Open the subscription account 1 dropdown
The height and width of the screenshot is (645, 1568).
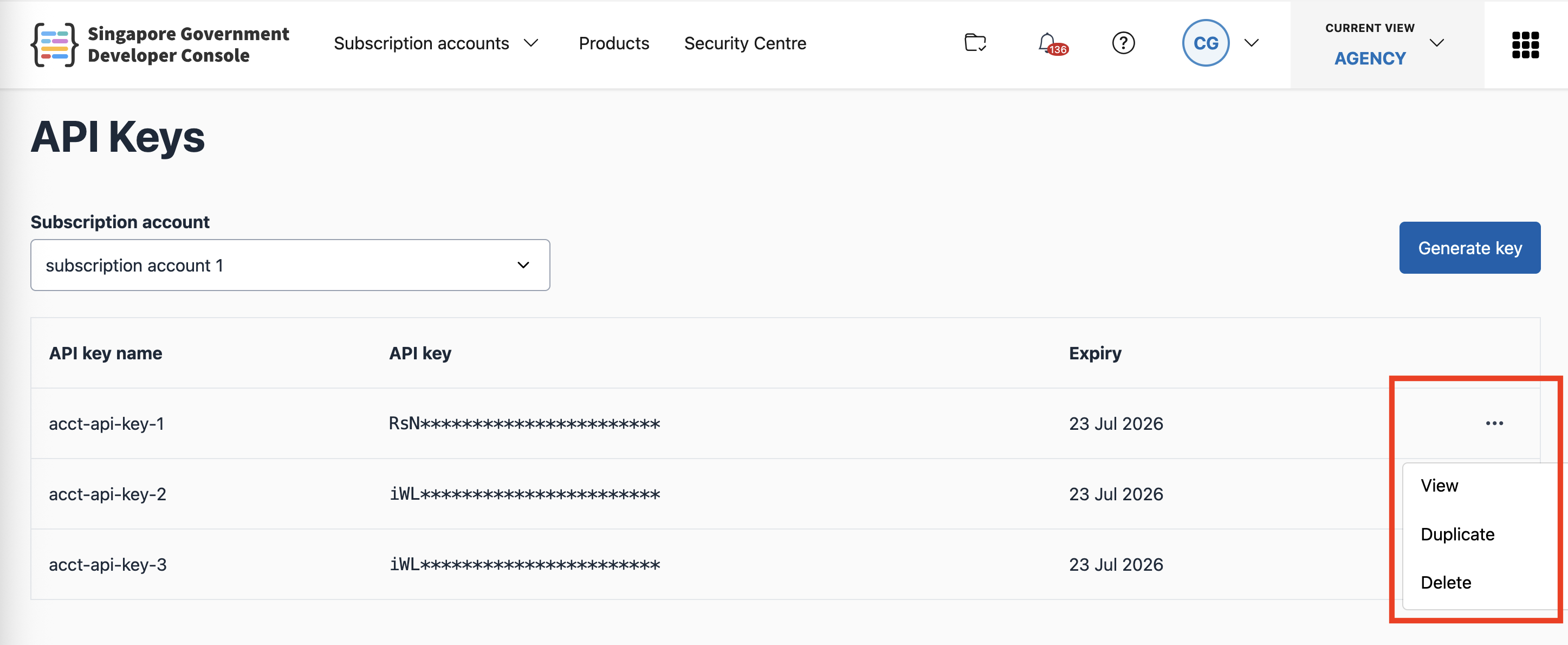click(290, 265)
